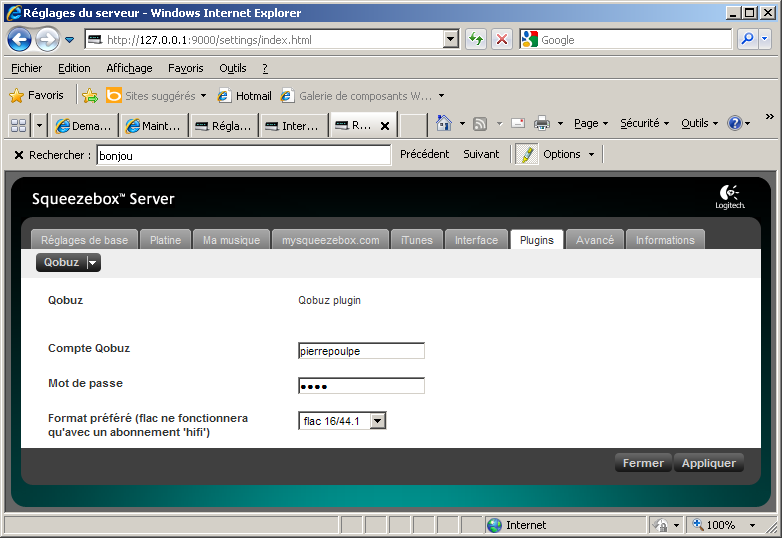The width and height of the screenshot is (782, 538).
Task: Open Galerie de composants Web link
Action: [357, 96]
